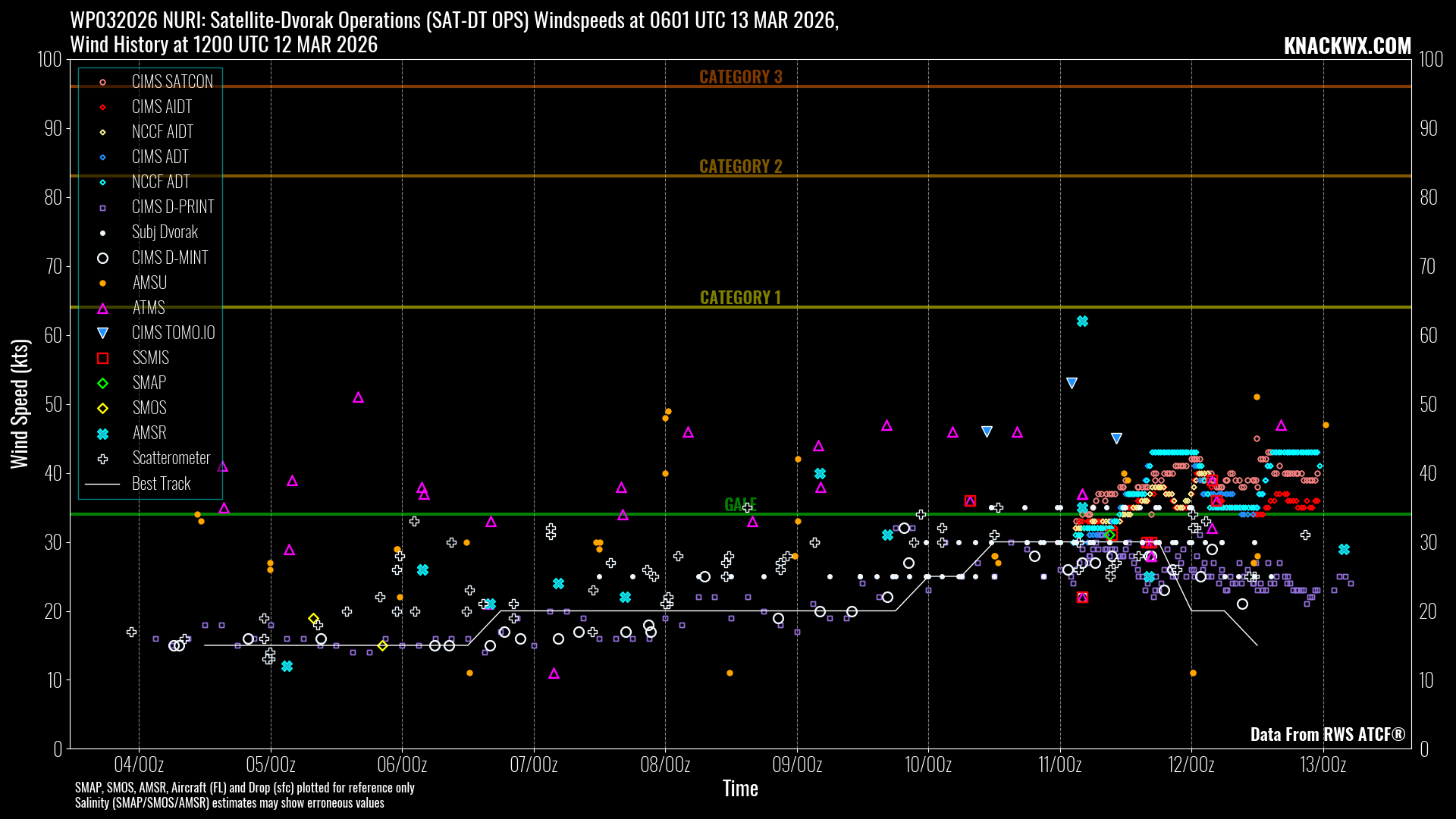Click the CATEGORY 1 threshold label
The height and width of the screenshot is (819, 1456).
point(740,297)
